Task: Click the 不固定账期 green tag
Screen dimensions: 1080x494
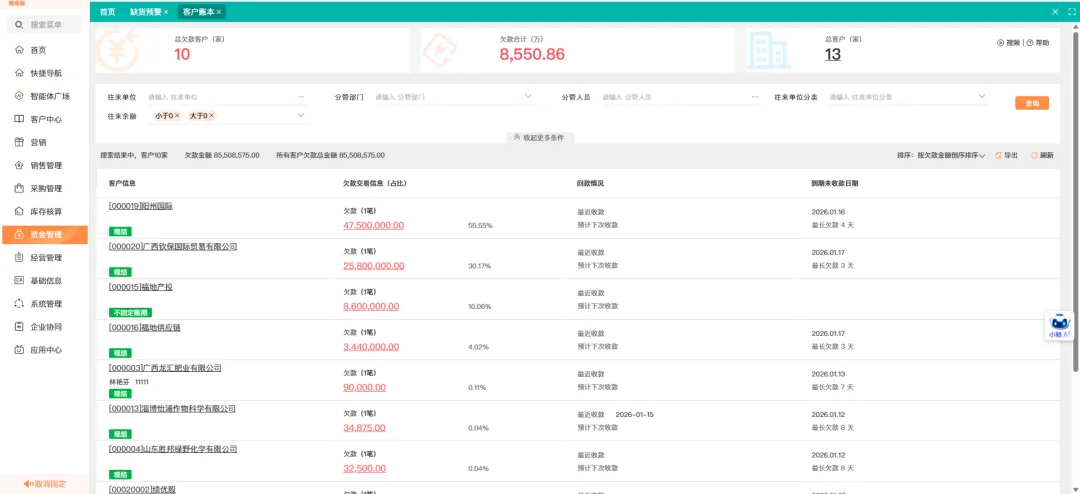Action: [x=130, y=313]
